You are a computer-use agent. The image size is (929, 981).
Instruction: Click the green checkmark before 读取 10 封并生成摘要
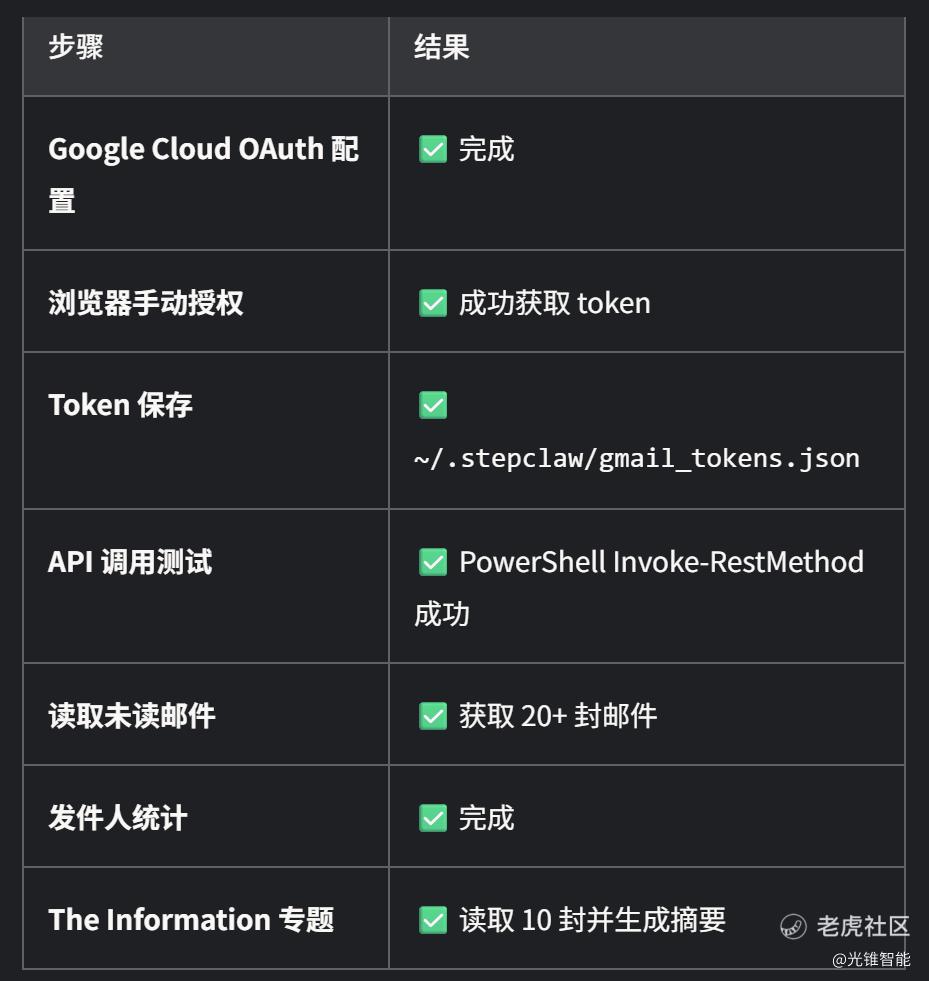click(433, 920)
